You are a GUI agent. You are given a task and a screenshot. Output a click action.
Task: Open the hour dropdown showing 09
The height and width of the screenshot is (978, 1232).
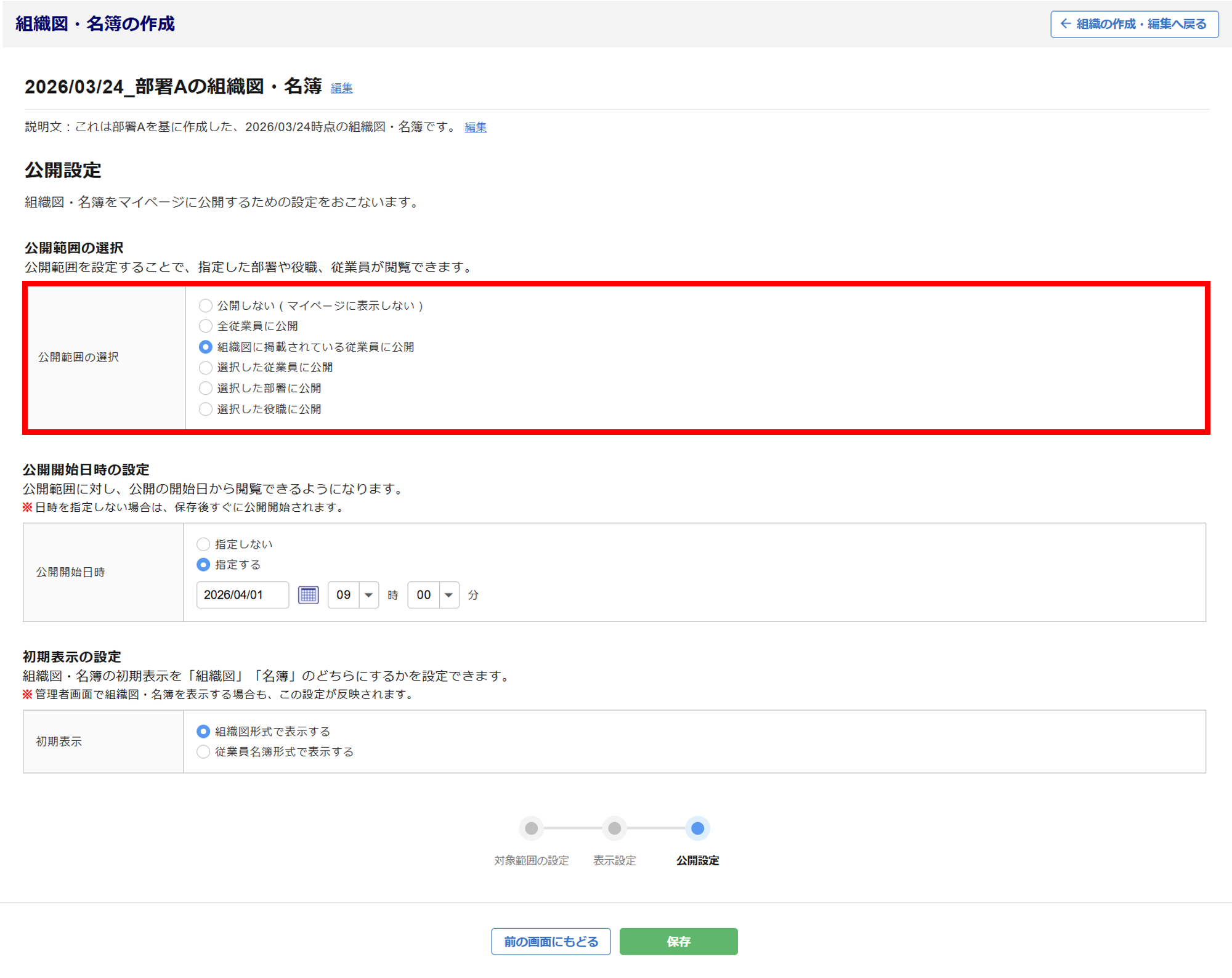[353, 595]
